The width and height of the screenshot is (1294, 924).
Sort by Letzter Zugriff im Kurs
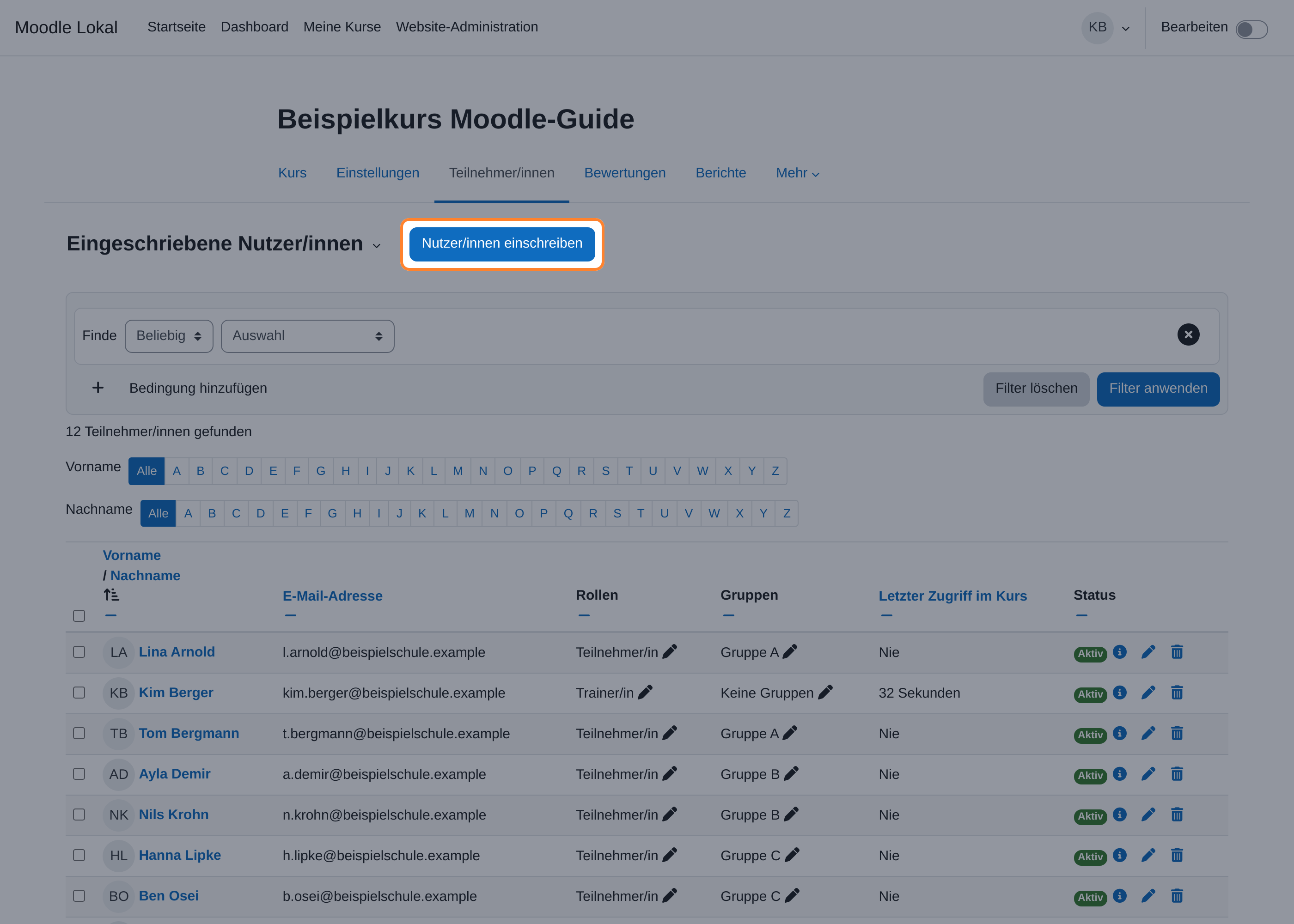click(952, 596)
